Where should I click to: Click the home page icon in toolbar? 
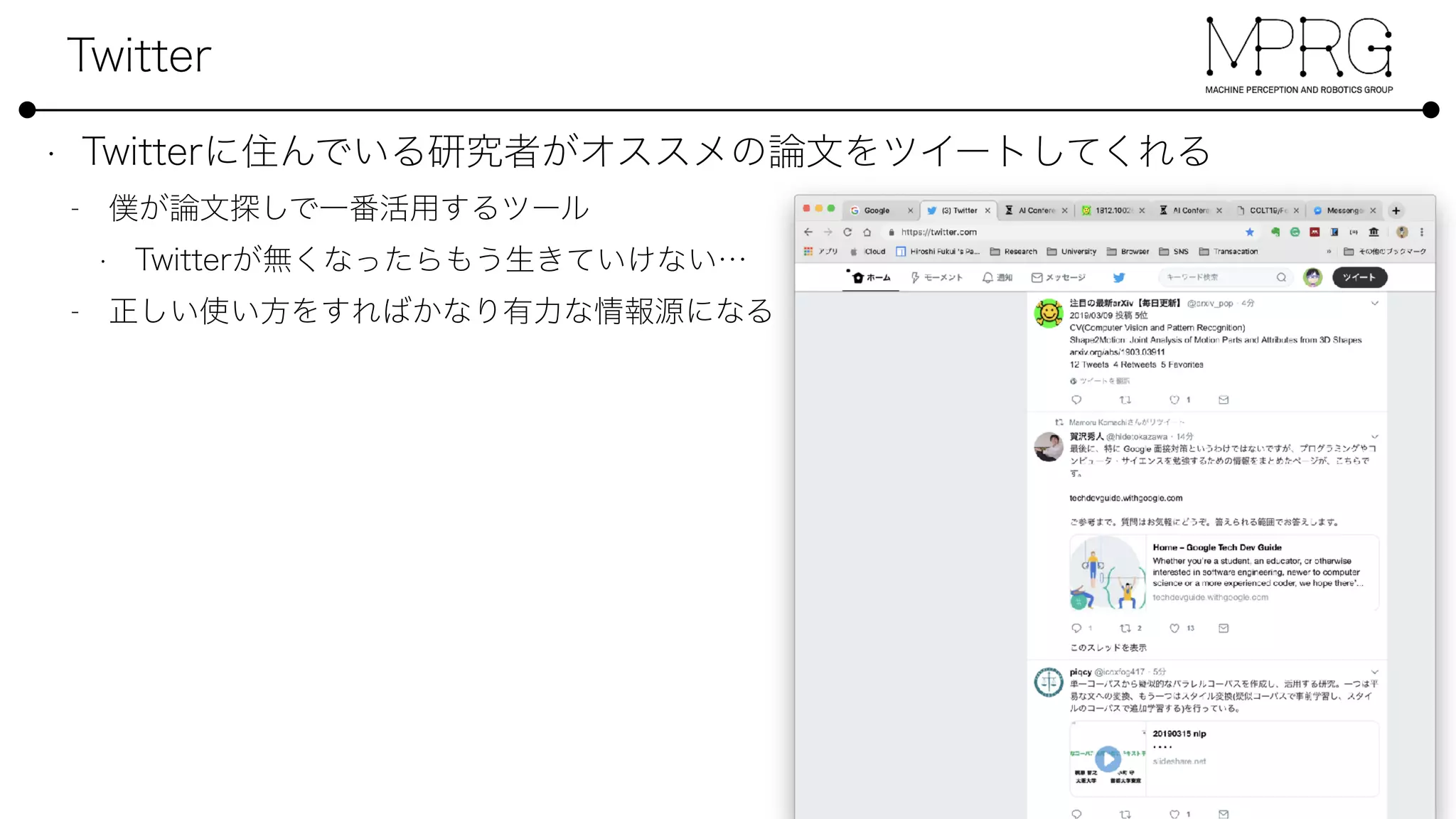pyautogui.click(x=867, y=232)
